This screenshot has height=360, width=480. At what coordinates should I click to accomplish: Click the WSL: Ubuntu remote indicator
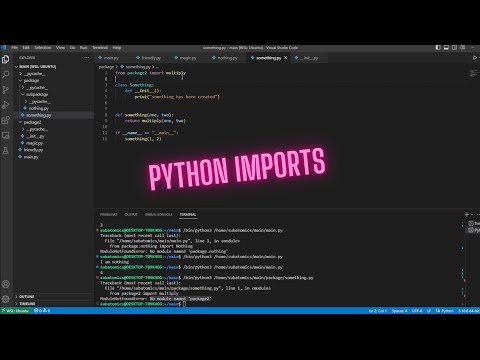tap(16, 311)
